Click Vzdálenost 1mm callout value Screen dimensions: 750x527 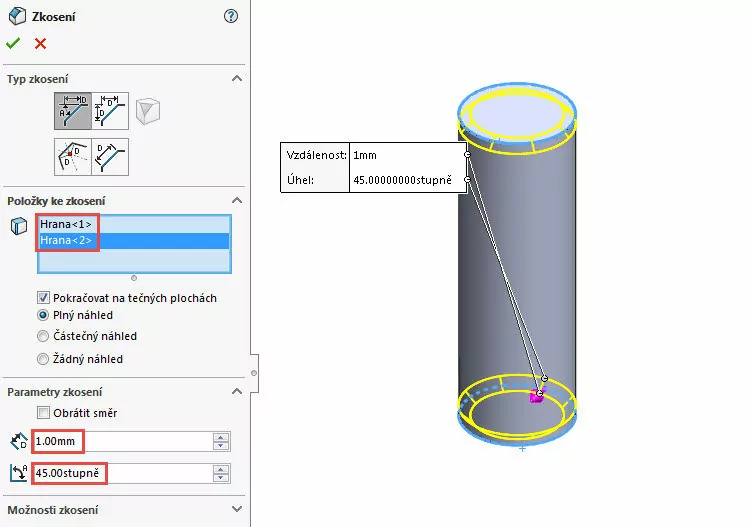coord(365,155)
